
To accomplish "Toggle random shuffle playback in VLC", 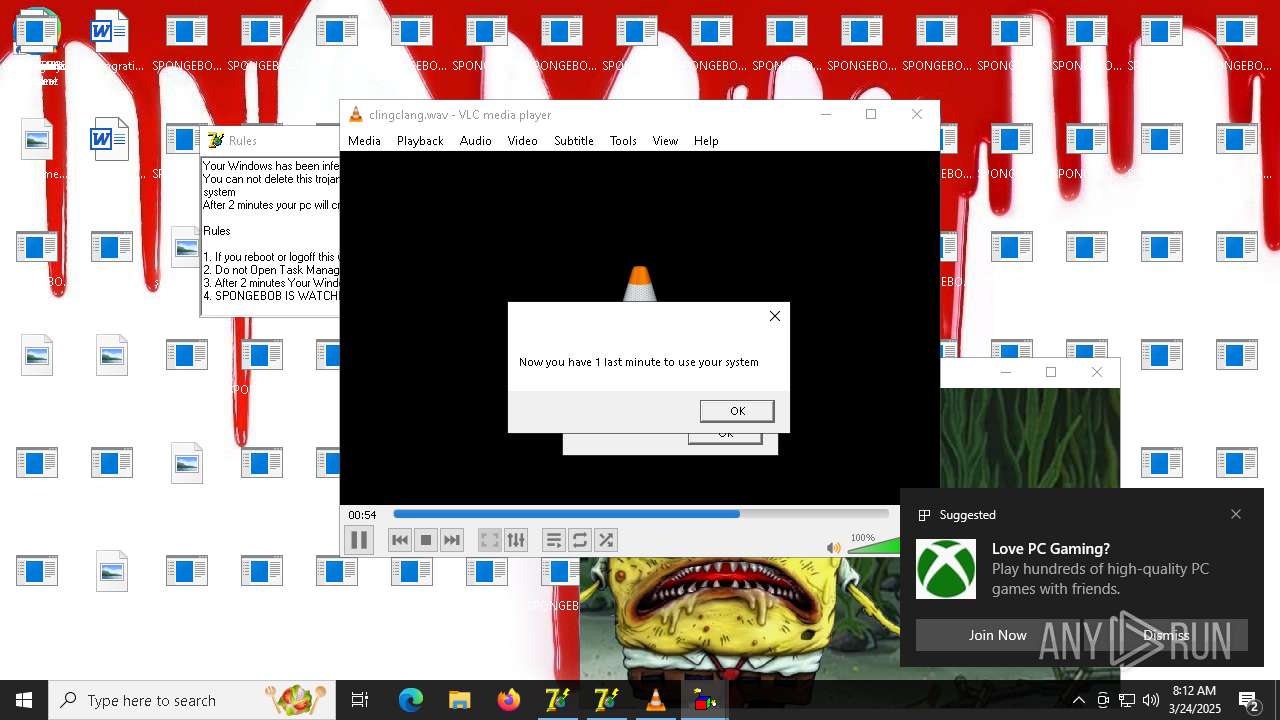I will point(606,540).
